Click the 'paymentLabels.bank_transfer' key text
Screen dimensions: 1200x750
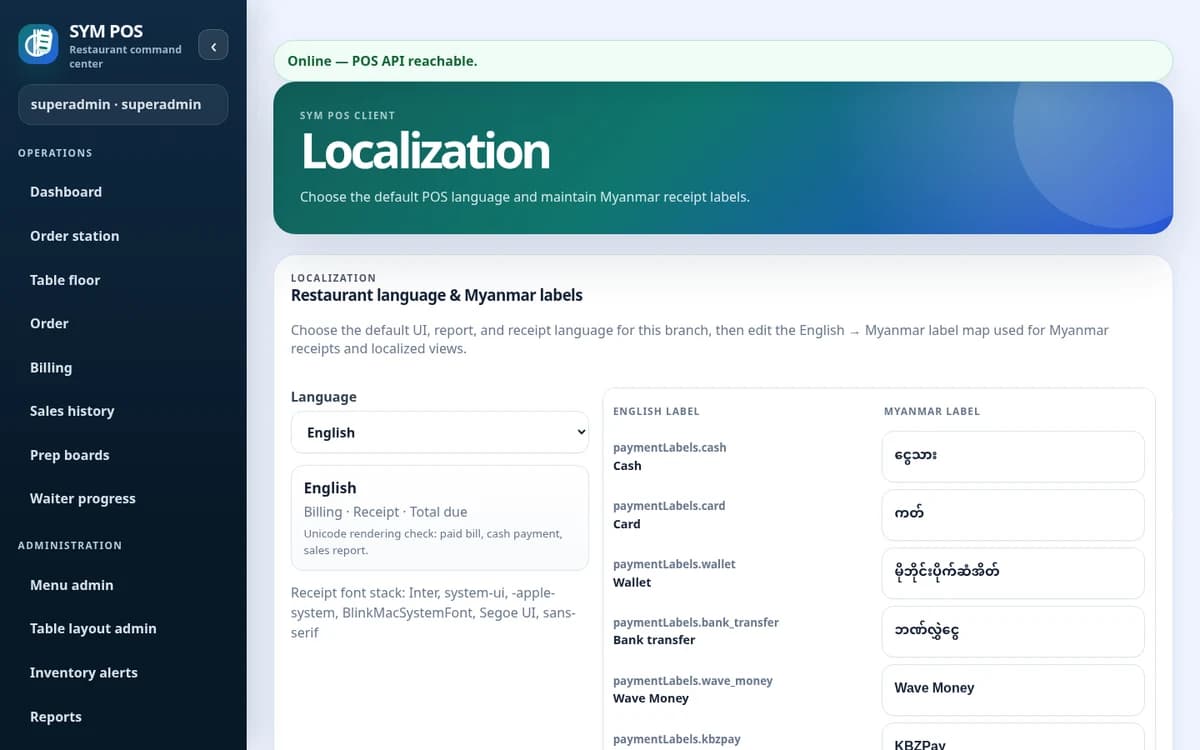click(696, 622)
